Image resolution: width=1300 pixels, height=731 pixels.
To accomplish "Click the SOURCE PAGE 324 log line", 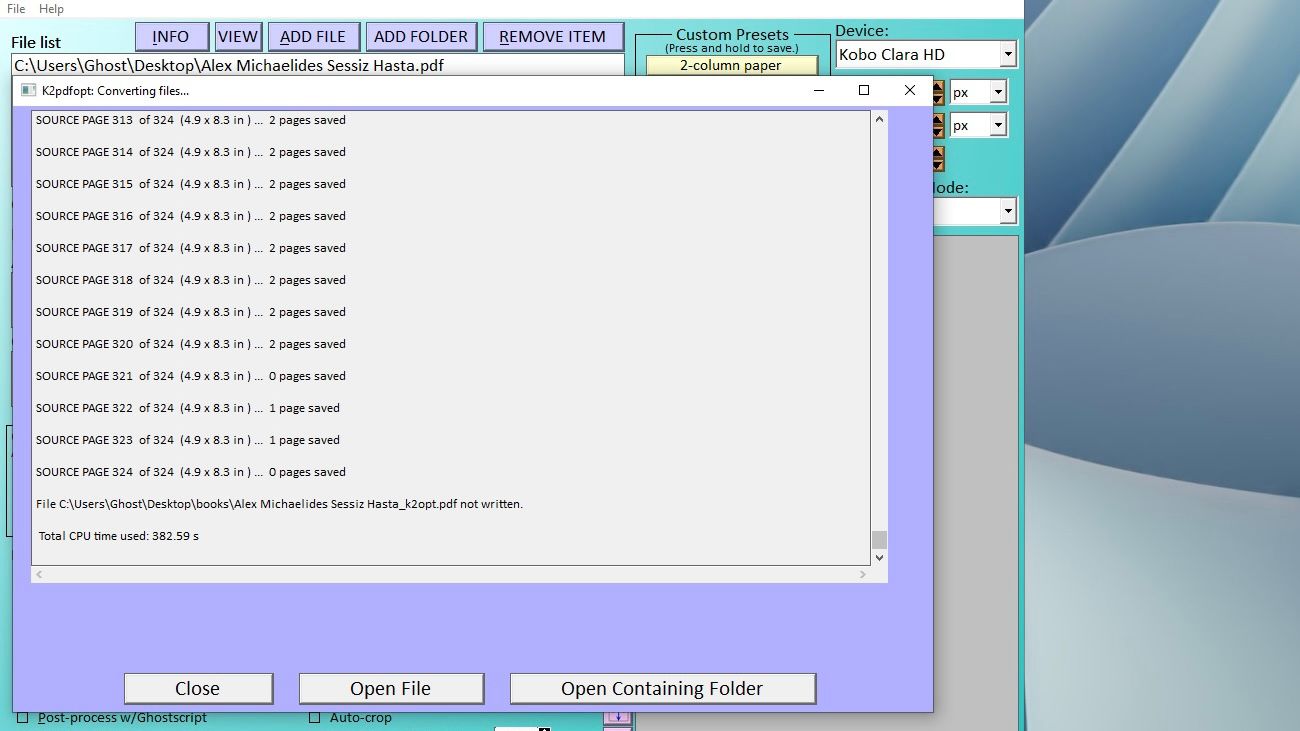I will pyautogui.click(x=191, y=472).
